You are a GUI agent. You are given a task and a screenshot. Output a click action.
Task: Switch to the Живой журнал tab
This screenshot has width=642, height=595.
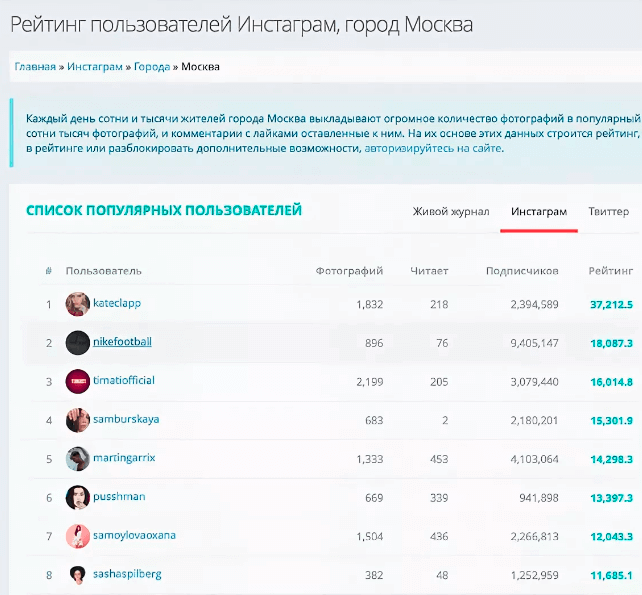click(x=451, y=212)
